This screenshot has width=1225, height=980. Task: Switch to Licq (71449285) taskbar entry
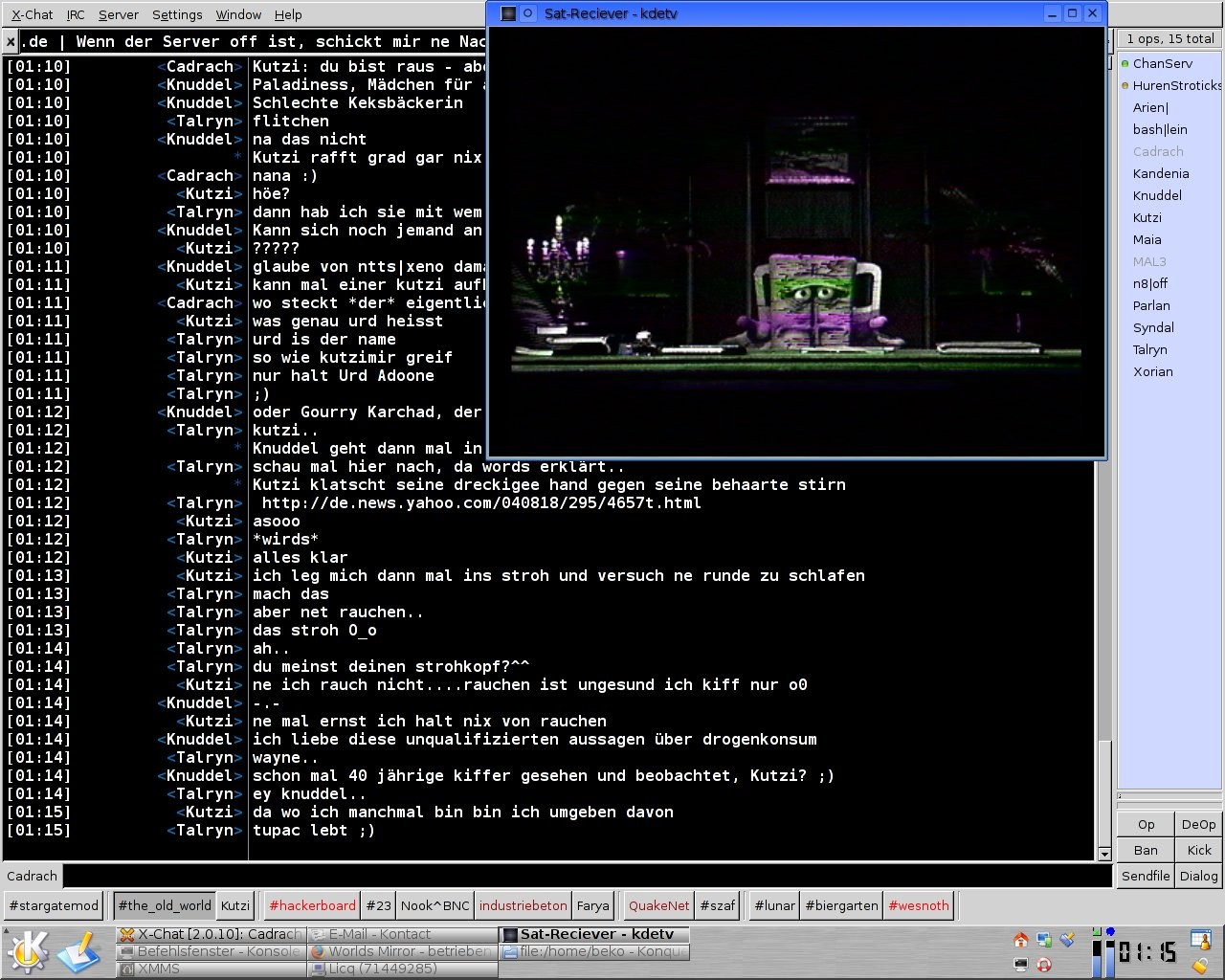coord(402,969)
